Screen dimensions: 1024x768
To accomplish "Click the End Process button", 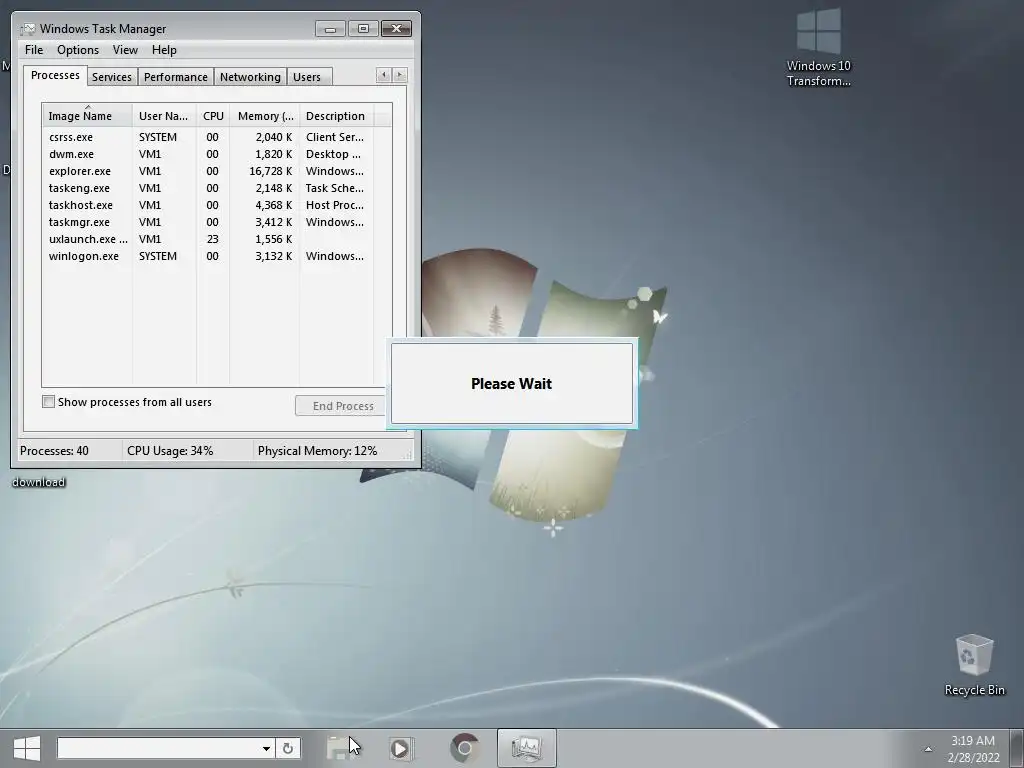I will [x=343, y=406].
